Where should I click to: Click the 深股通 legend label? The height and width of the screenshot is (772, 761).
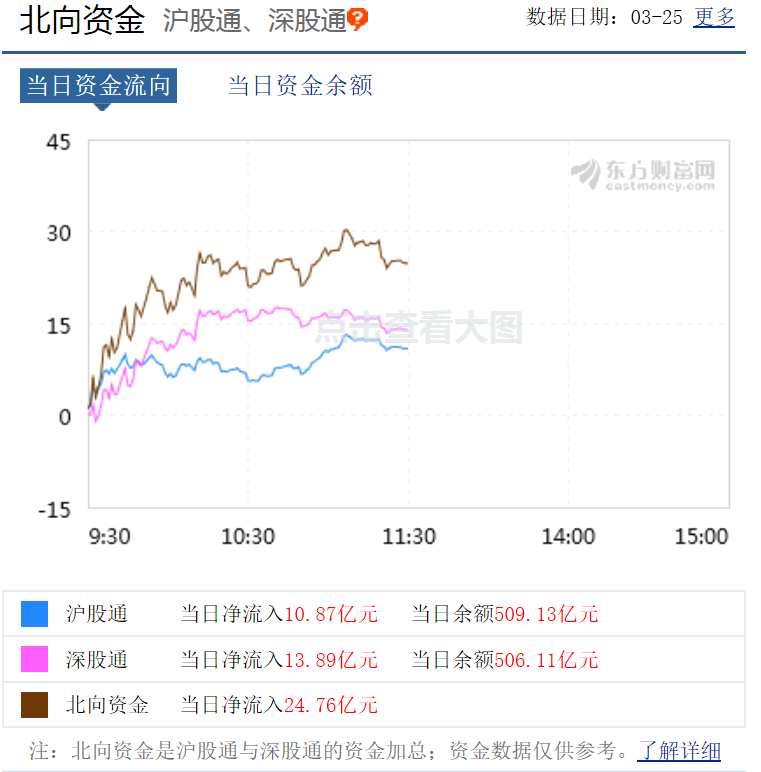point(97,660)
